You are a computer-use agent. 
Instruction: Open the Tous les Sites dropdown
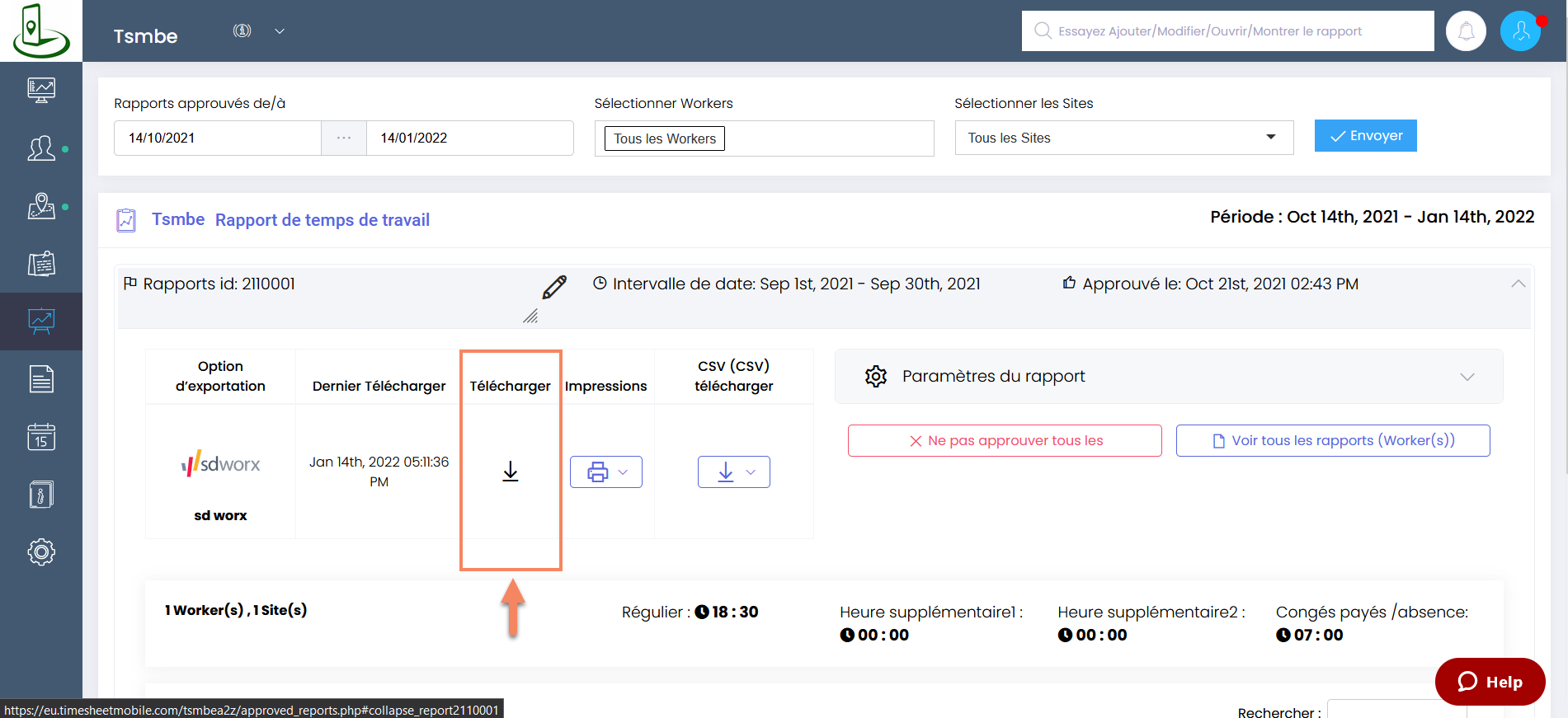coord(1123,138)
